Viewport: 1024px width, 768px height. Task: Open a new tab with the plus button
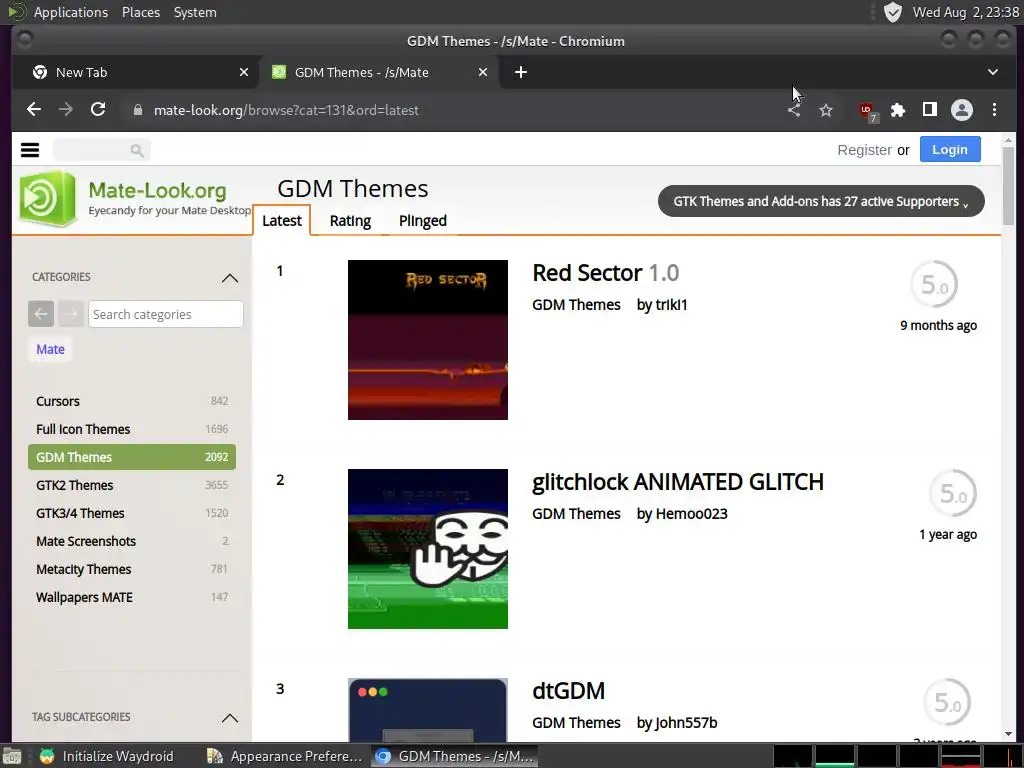tap(520, 72)
